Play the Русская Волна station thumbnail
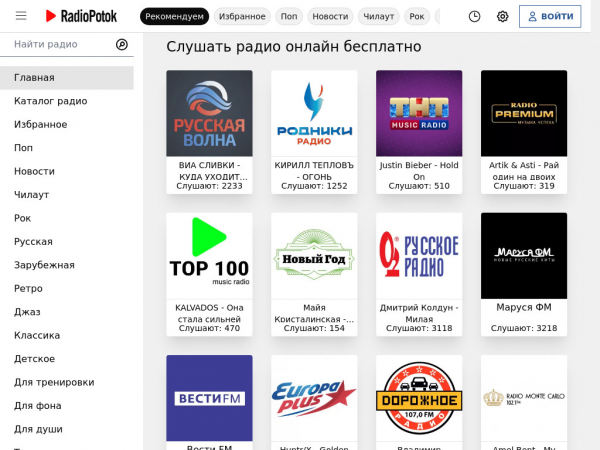Screen dimensions: 600x450 tap(209, 113)
